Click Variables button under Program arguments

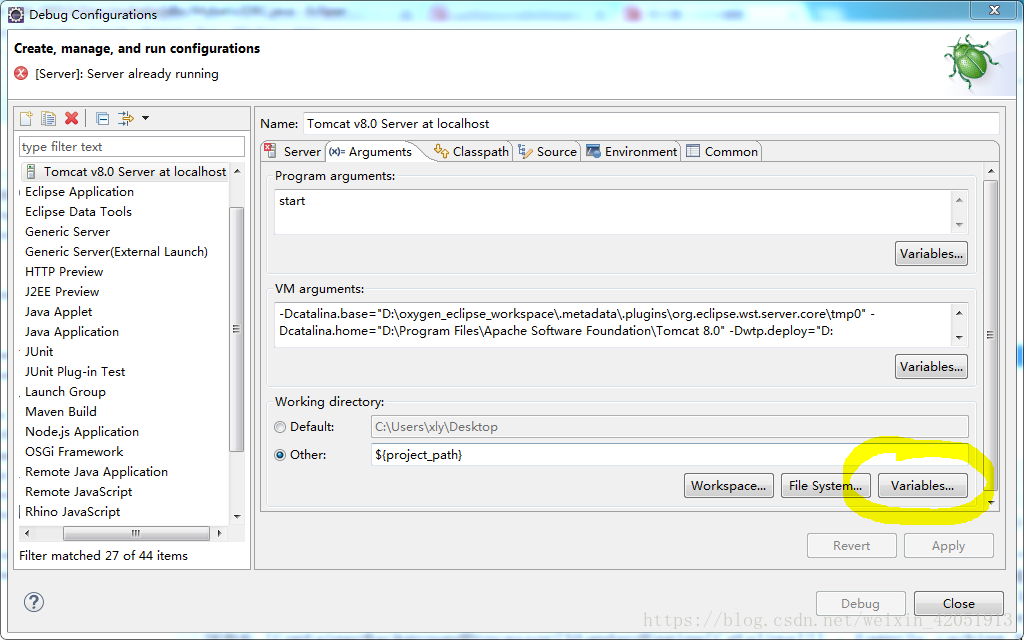(931, 254)
